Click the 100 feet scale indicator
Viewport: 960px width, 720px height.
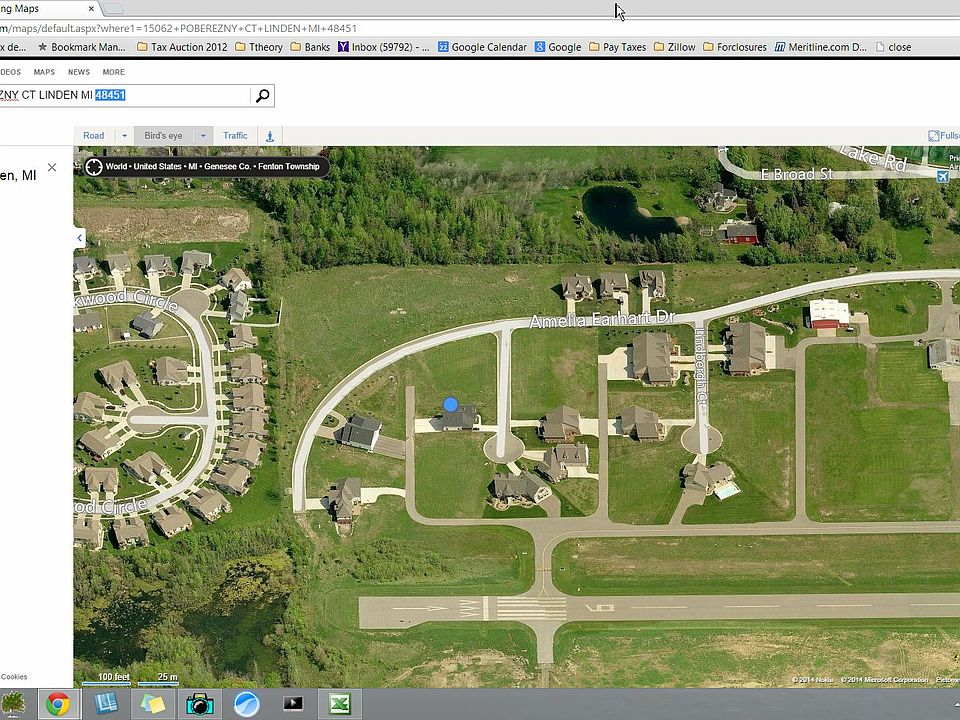point(113,677)
